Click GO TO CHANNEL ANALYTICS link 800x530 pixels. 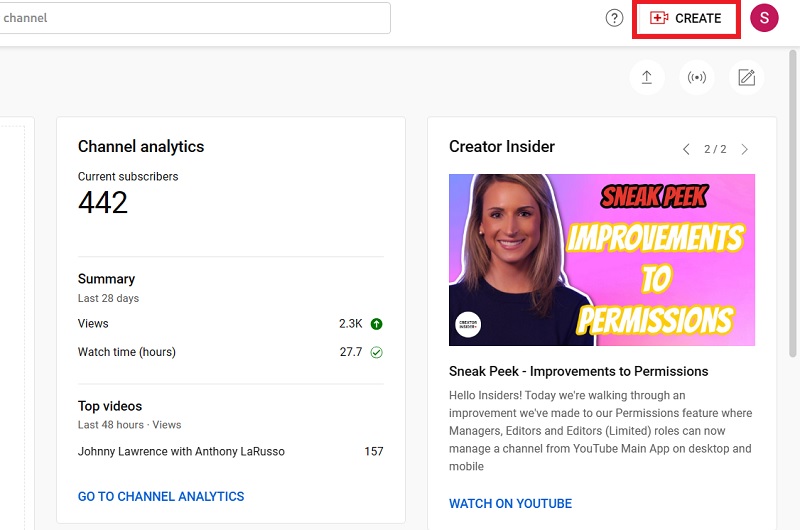click(x=161, y=496)
